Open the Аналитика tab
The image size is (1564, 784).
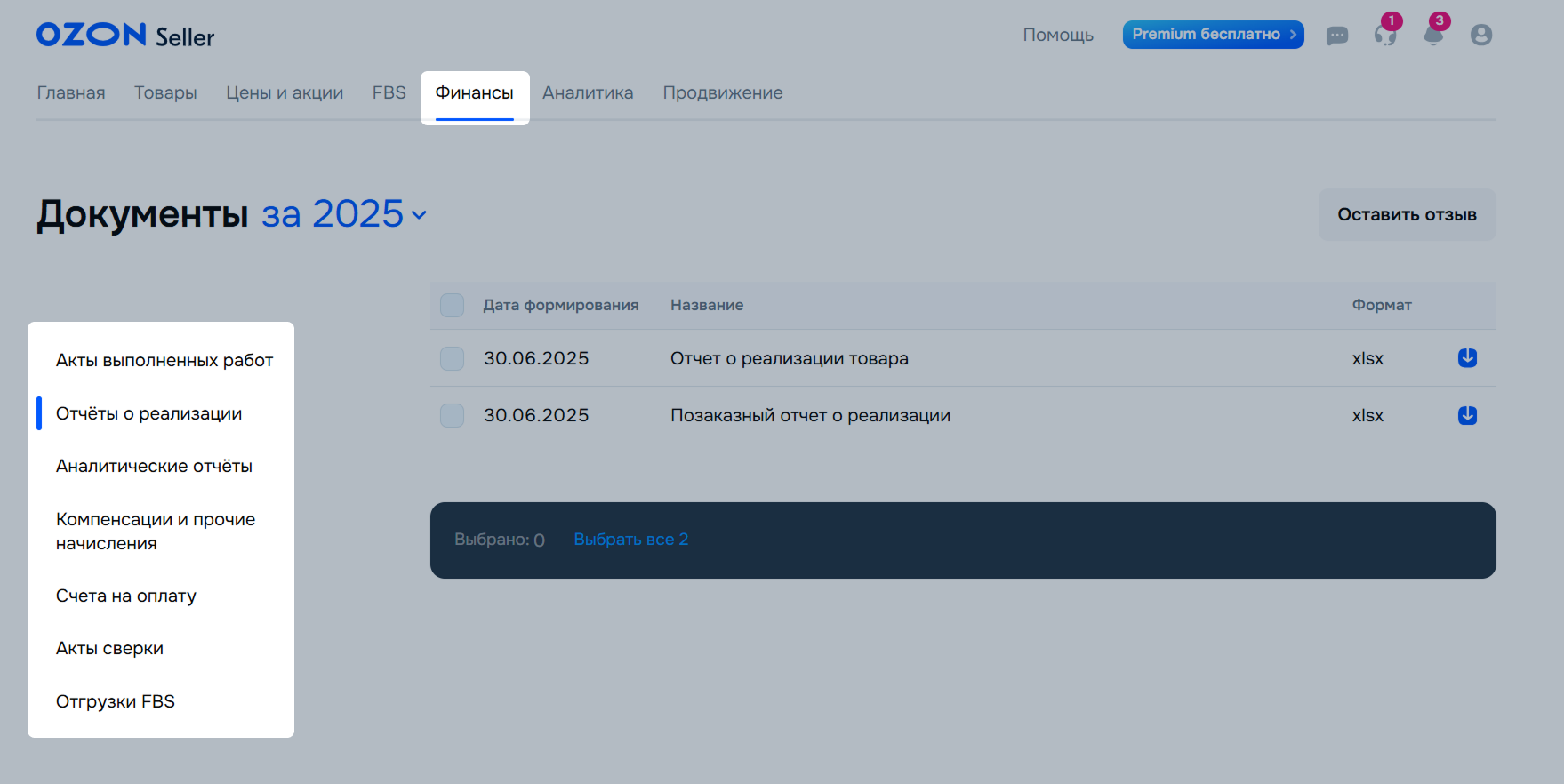point(588,92)
